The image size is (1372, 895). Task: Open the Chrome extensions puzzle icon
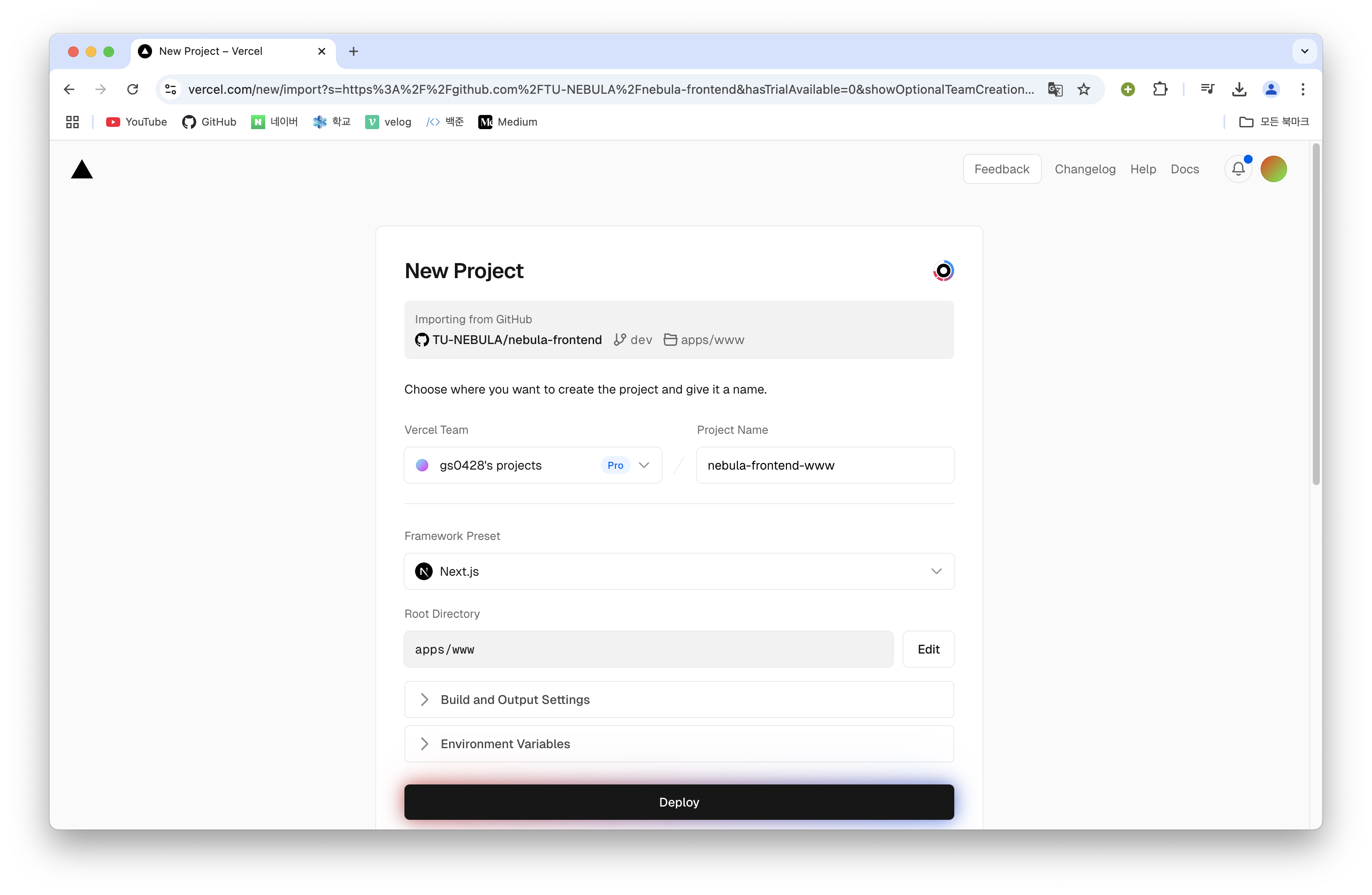(1160, 89)
